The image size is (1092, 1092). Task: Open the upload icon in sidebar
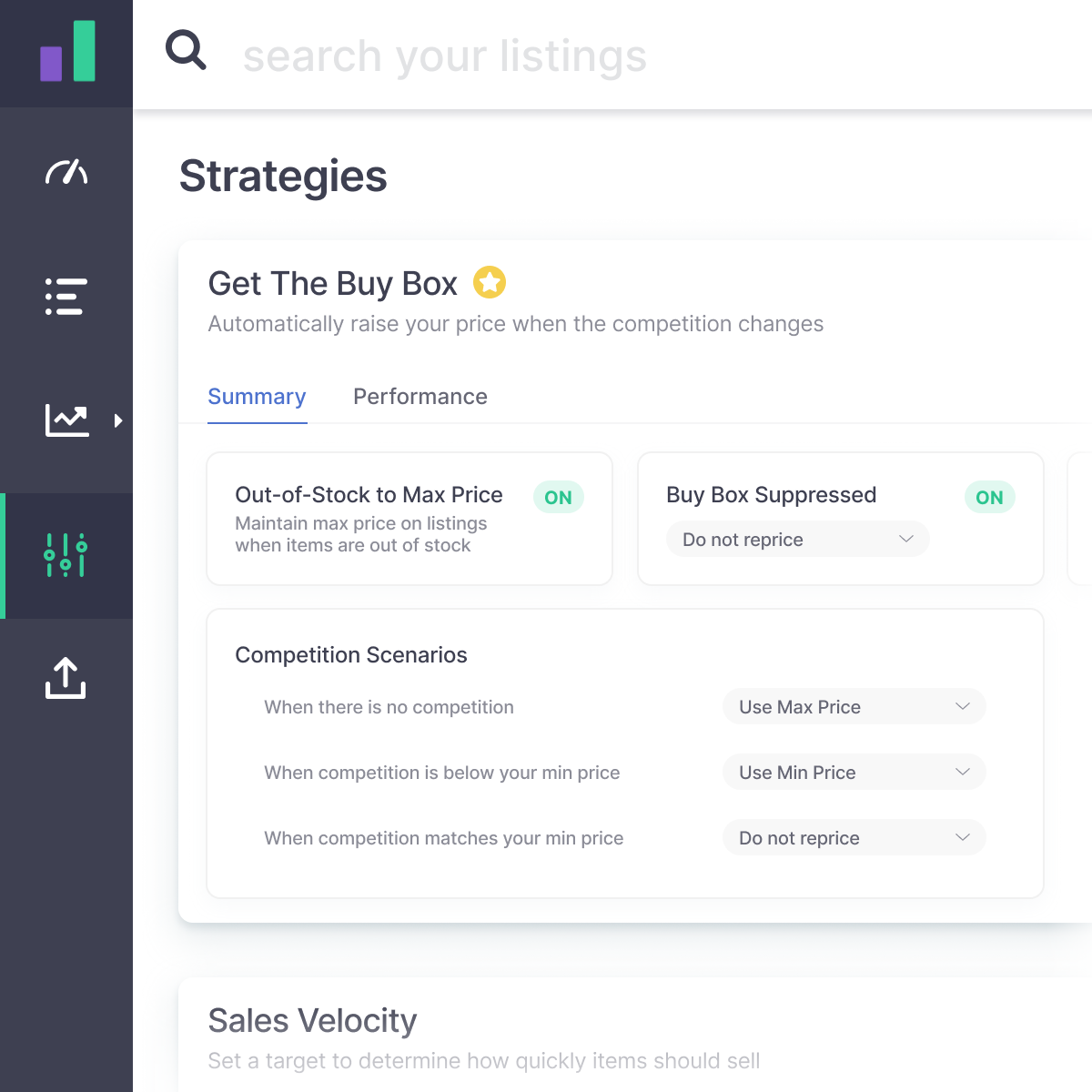[x=66, y=678]
